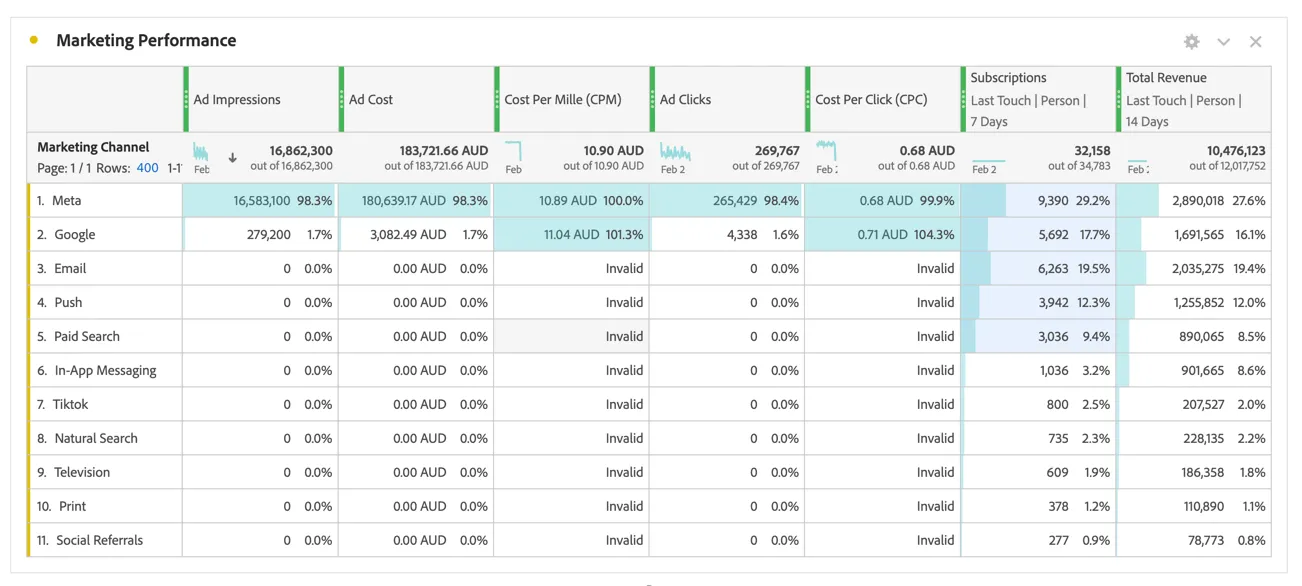Click the Subscriptions sparkline trend line
The image size is (1302, 586).
tap(988, 160)
